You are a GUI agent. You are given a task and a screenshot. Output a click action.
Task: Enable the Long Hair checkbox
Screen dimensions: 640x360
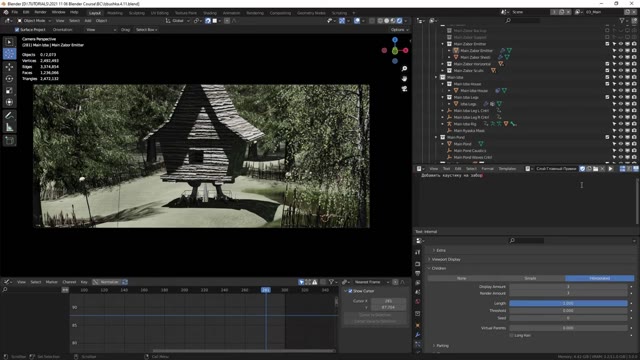click(511, 335)
